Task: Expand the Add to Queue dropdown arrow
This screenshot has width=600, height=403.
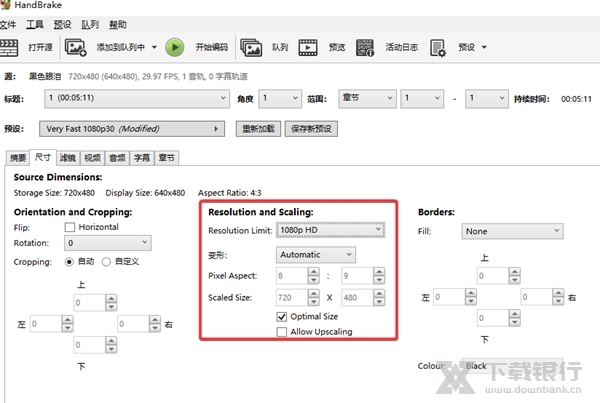Action: pos(154,47)
